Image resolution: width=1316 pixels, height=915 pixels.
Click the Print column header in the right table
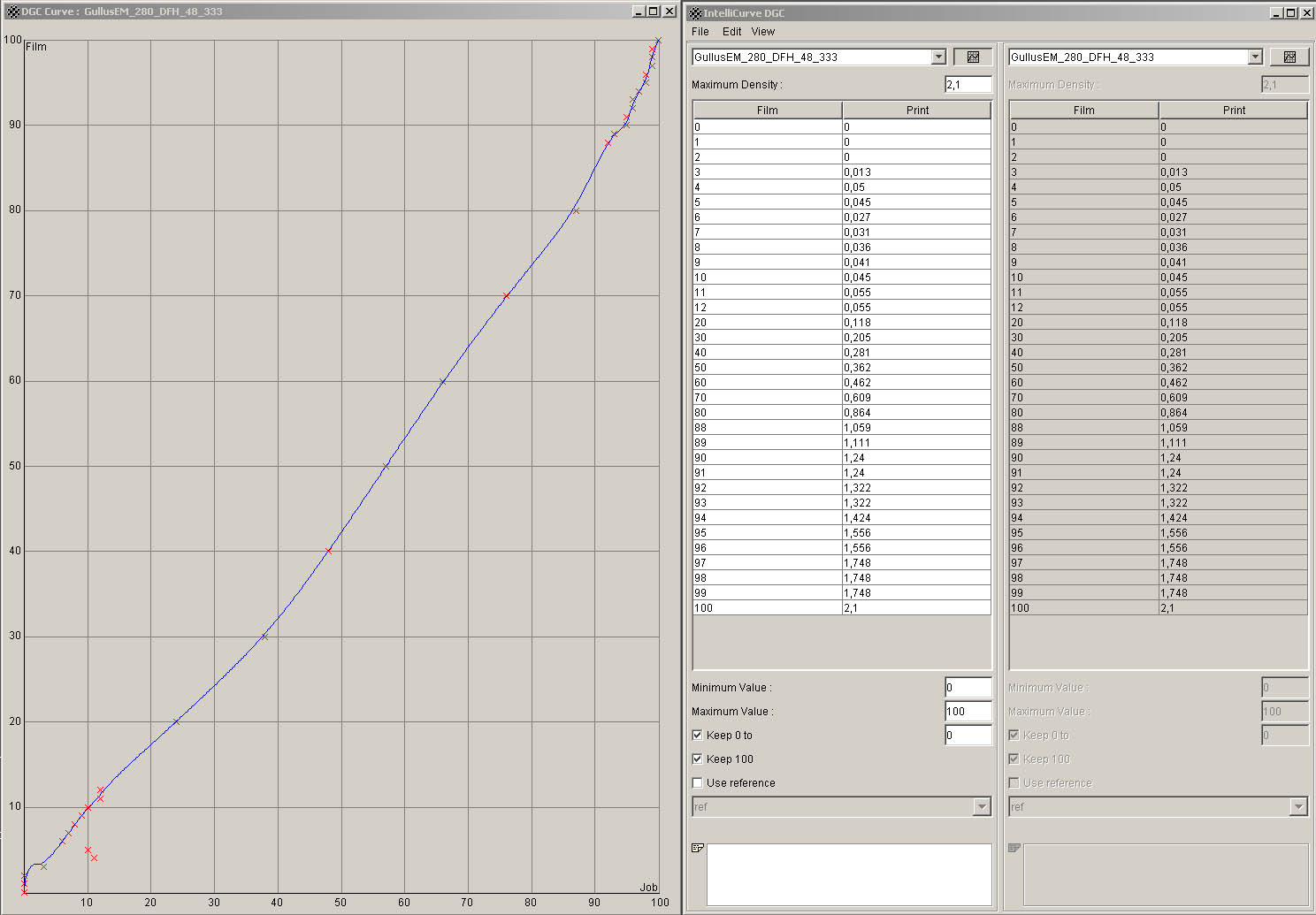1234,110
